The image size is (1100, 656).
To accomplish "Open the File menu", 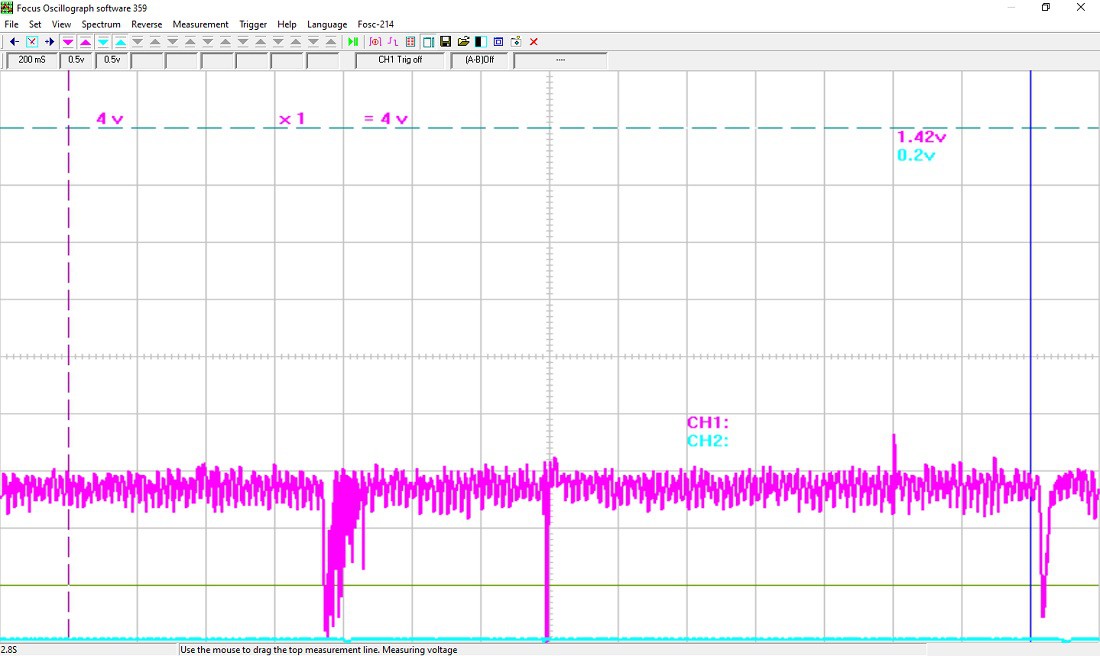I will pos(11,24).
